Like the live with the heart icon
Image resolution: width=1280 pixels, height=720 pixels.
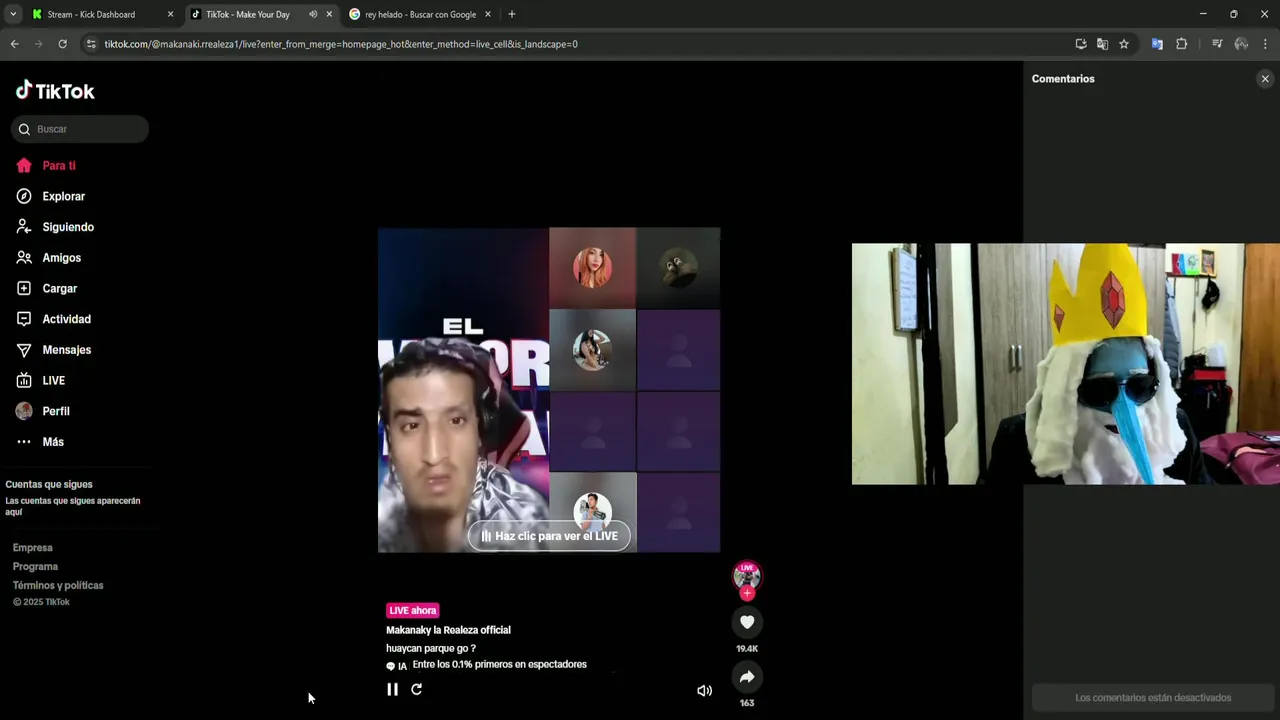click(747, 622)
